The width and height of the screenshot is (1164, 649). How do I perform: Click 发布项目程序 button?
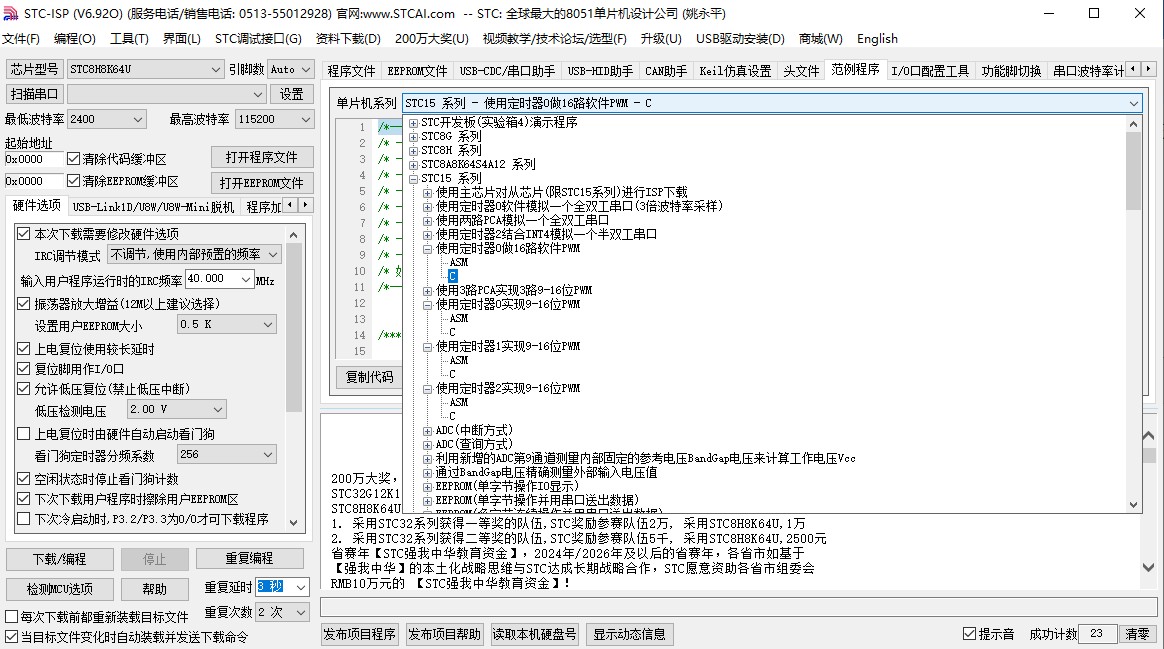coord(359,634)
